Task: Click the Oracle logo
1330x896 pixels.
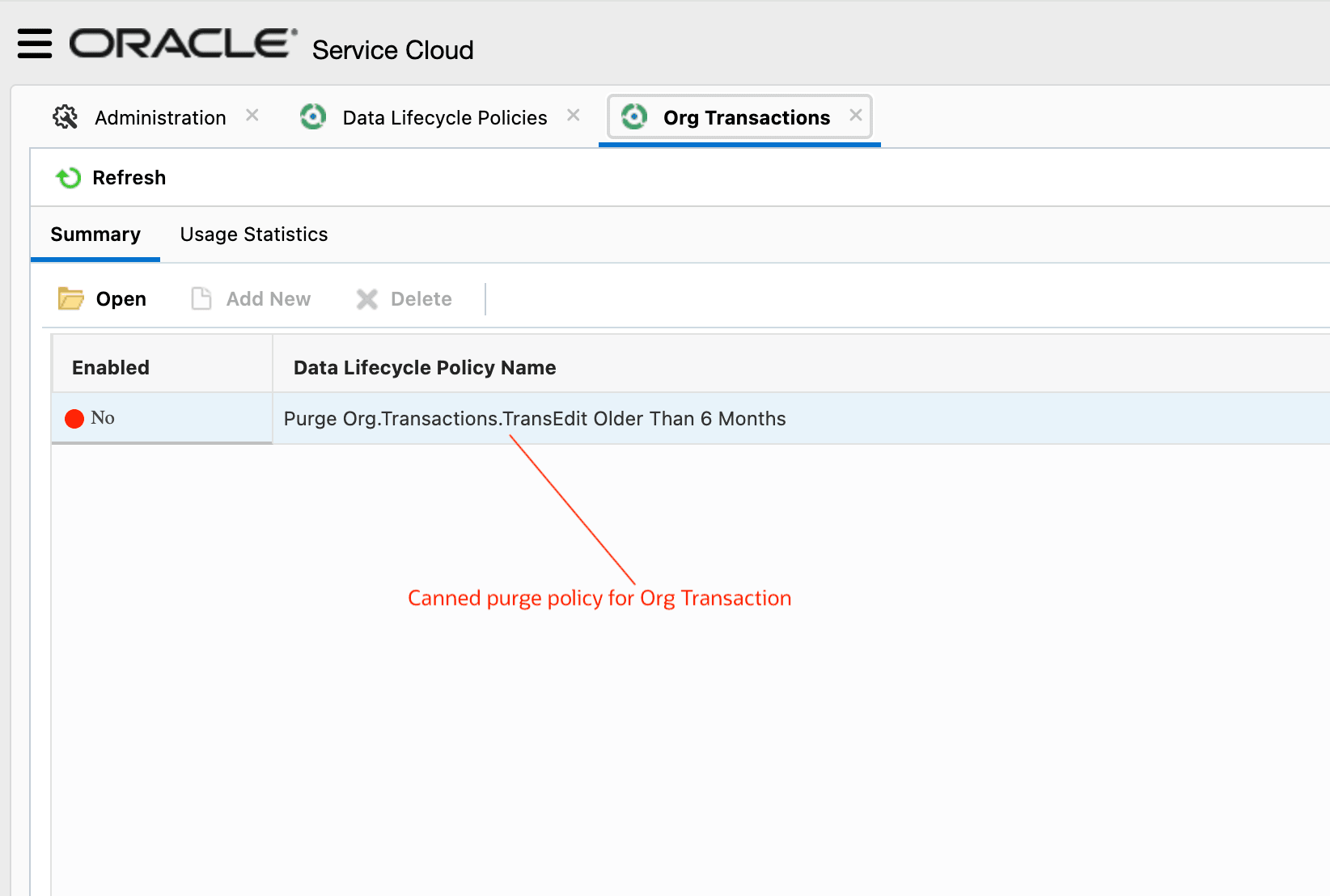Action: (183, 44)
